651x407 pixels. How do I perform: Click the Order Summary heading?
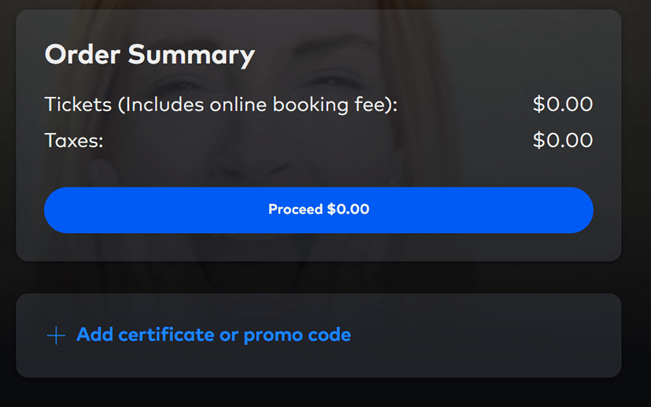click(150, 54)
